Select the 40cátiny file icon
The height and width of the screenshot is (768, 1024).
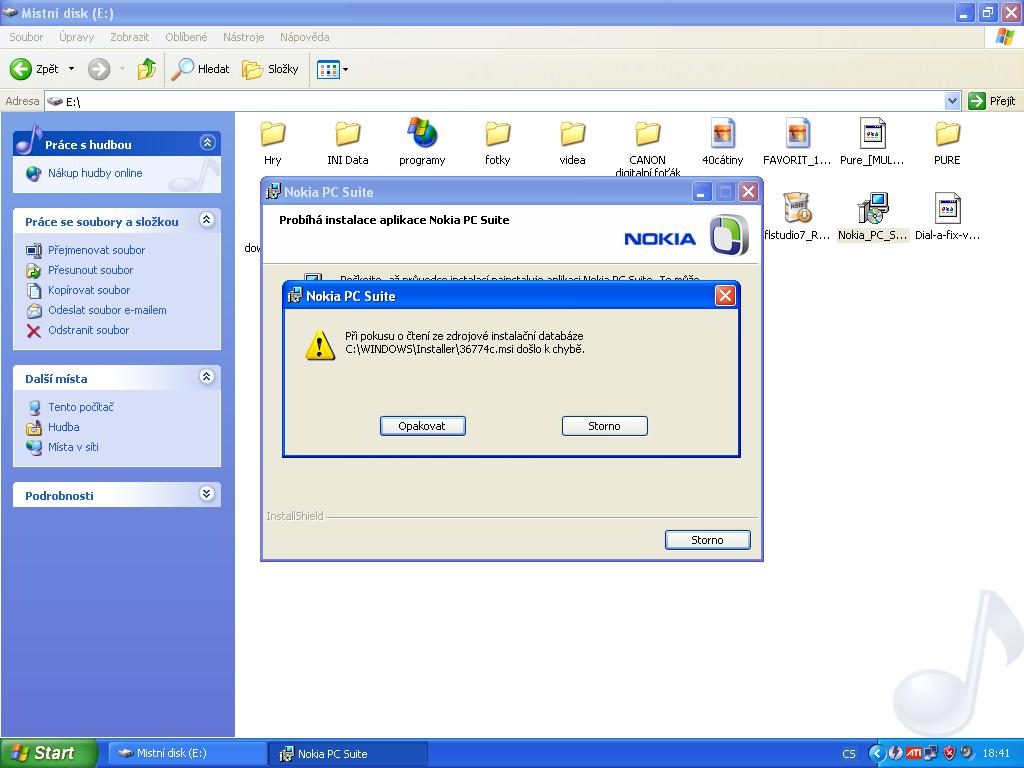tap(722, 135)
